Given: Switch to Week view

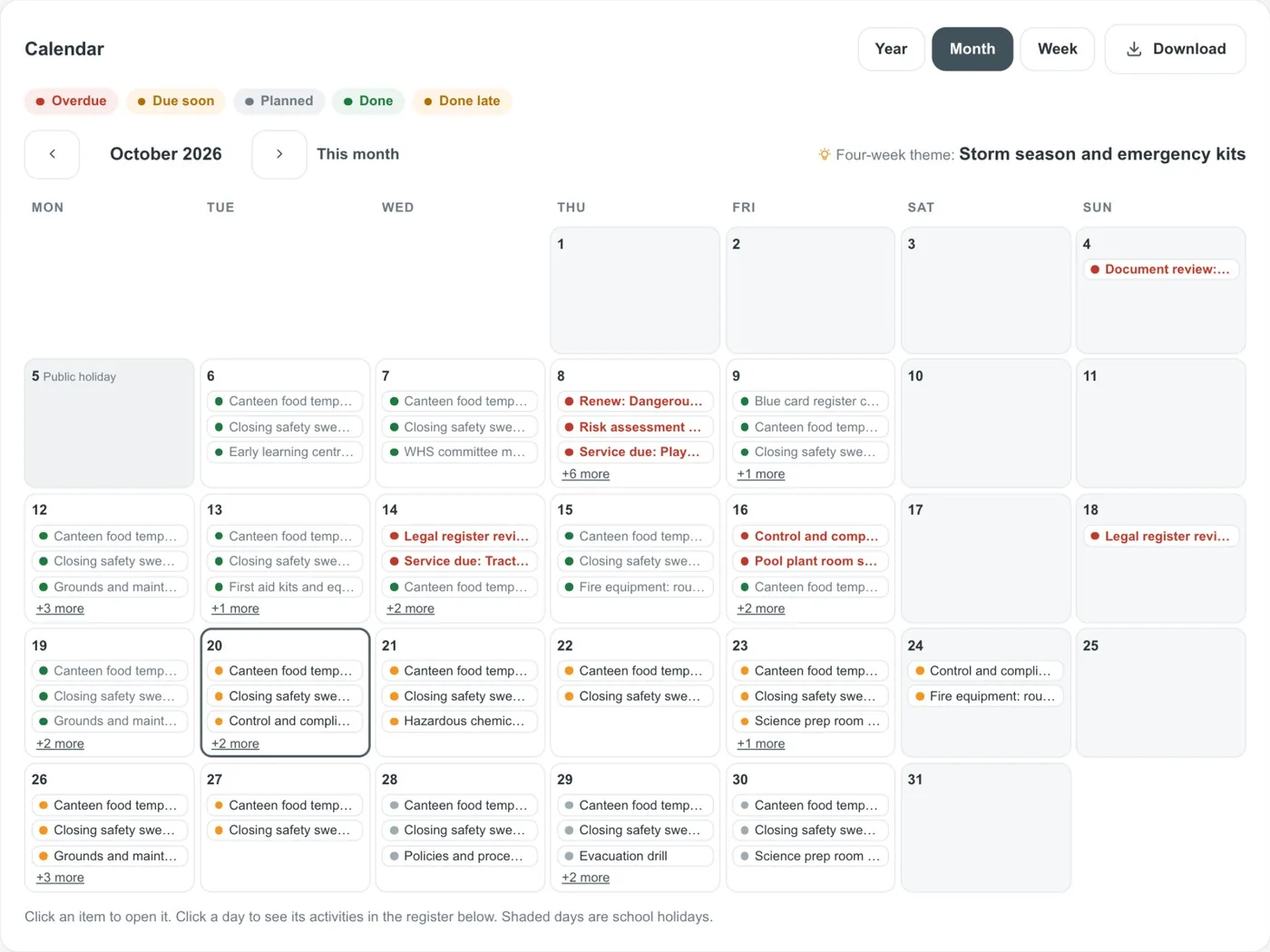Looking at the screenshot, I should (x=1057, y=49).
